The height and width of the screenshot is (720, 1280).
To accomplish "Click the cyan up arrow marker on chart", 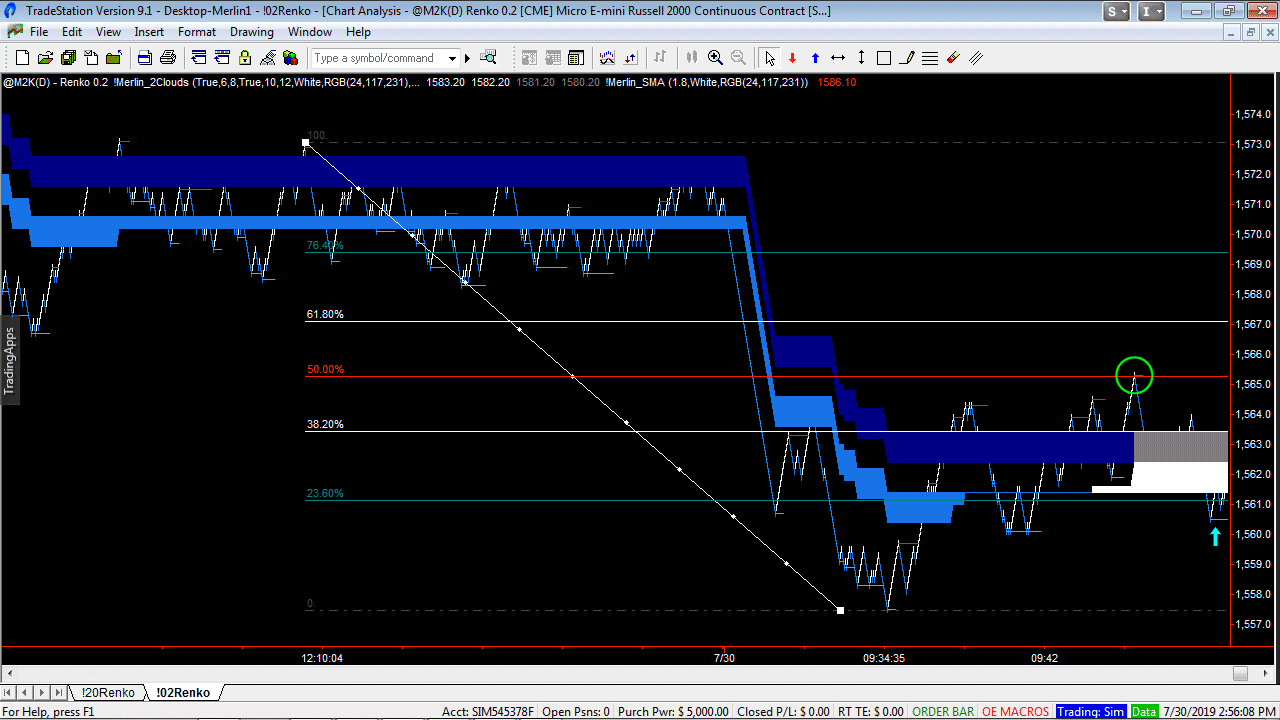I will (1215, 537).
